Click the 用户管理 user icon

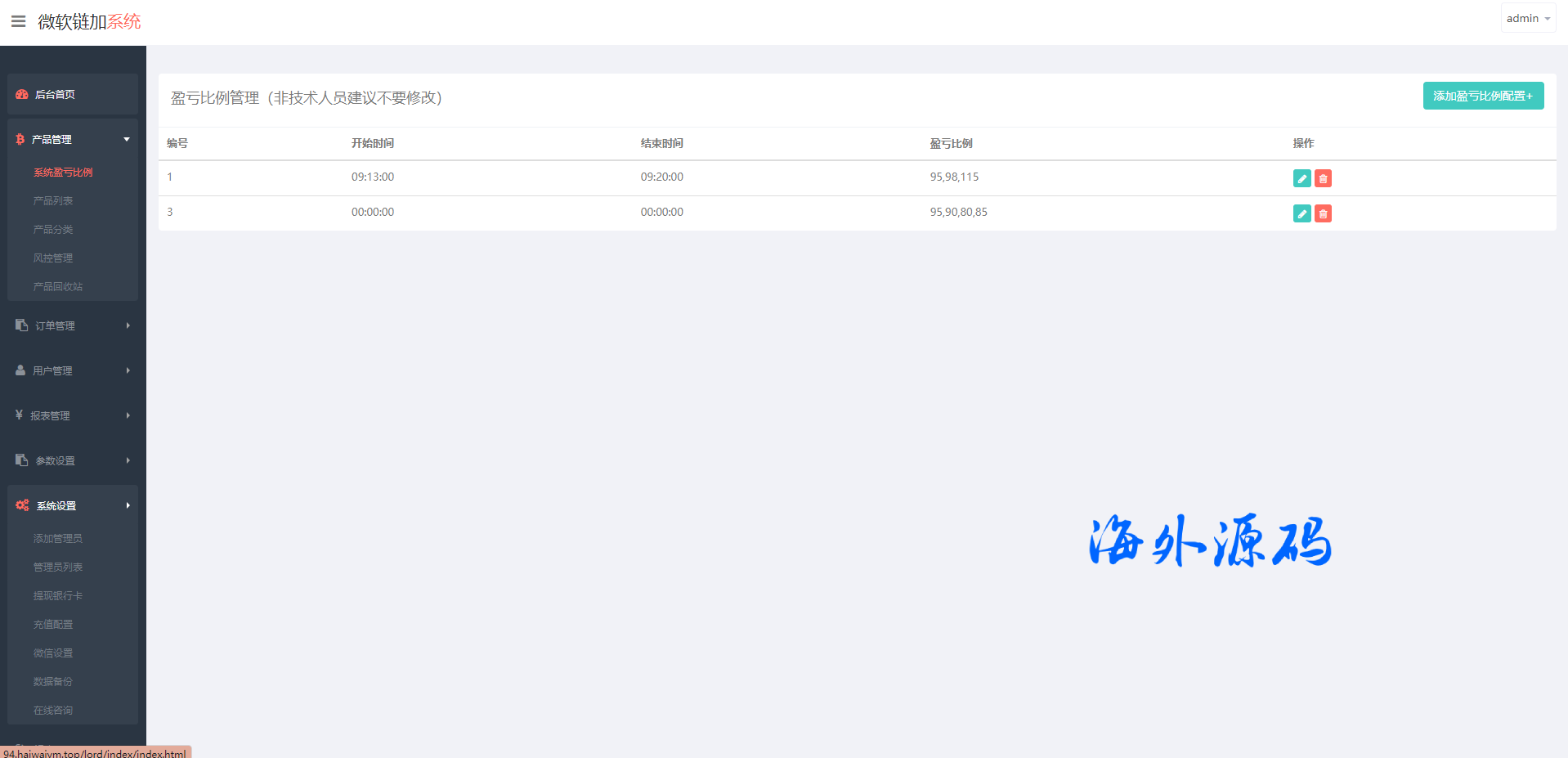click(x=20, y=370)
